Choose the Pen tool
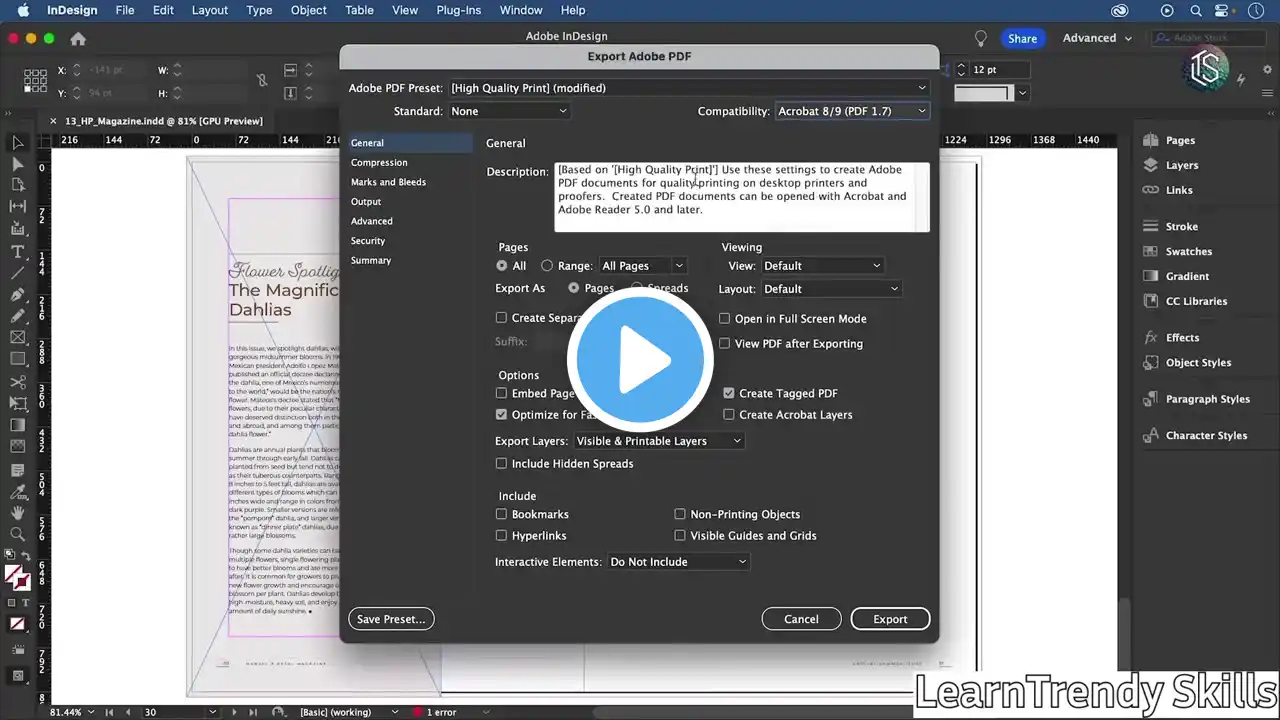 click(x=18, y=295)
